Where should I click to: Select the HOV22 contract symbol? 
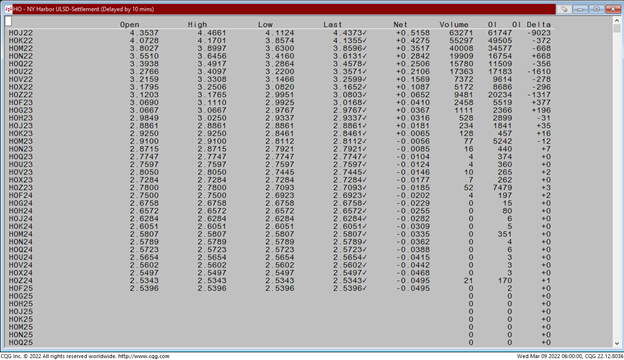(x=21, y=80)
